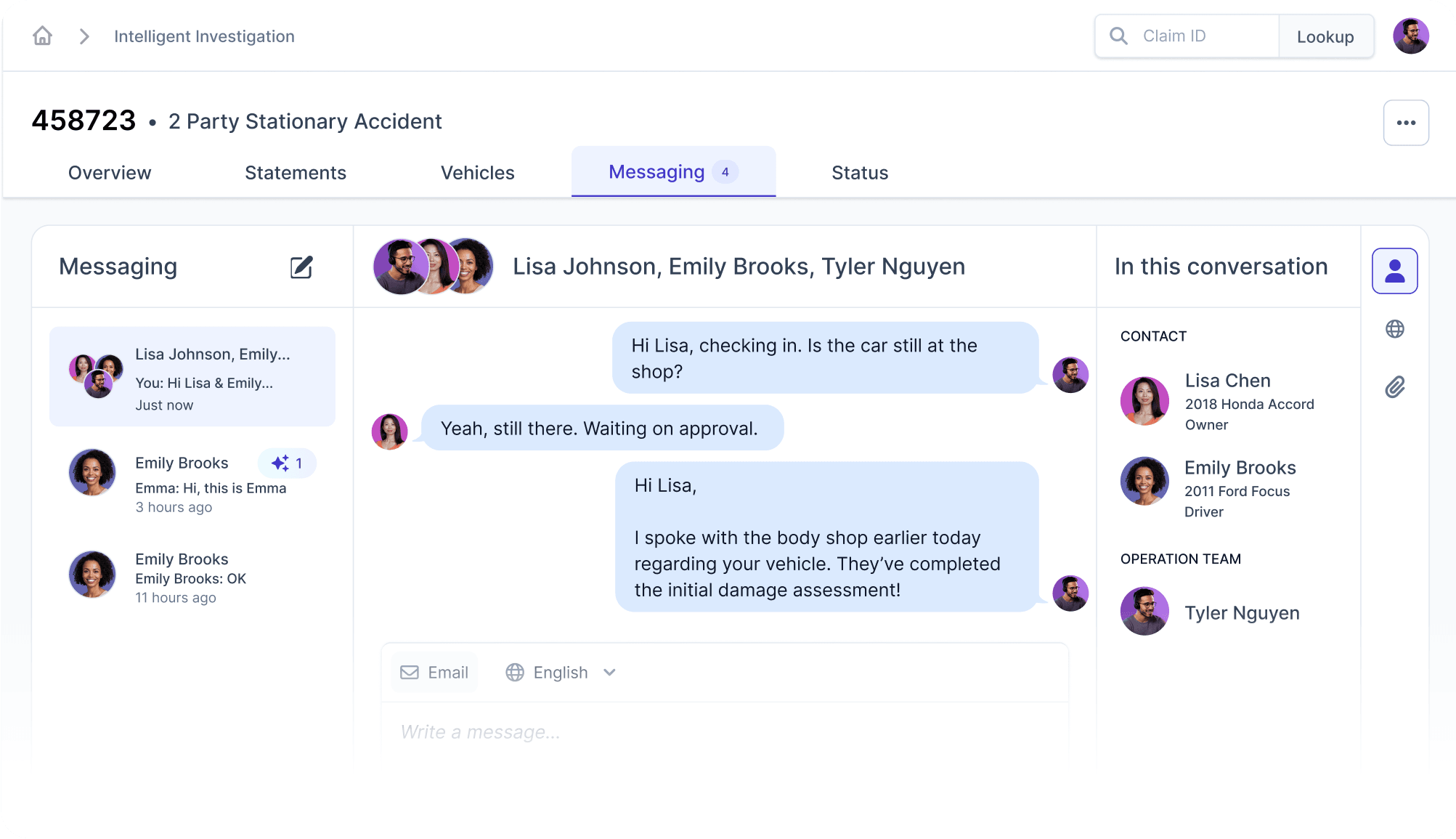Select the people icon in the conversation sidebar
Image resolution: width=1456 pixels, height=839 pixels.
pos(1394,270)
